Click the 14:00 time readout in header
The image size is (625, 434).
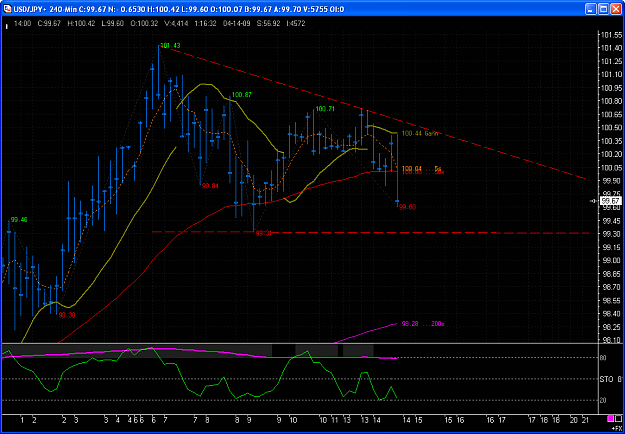click(23, 24)
